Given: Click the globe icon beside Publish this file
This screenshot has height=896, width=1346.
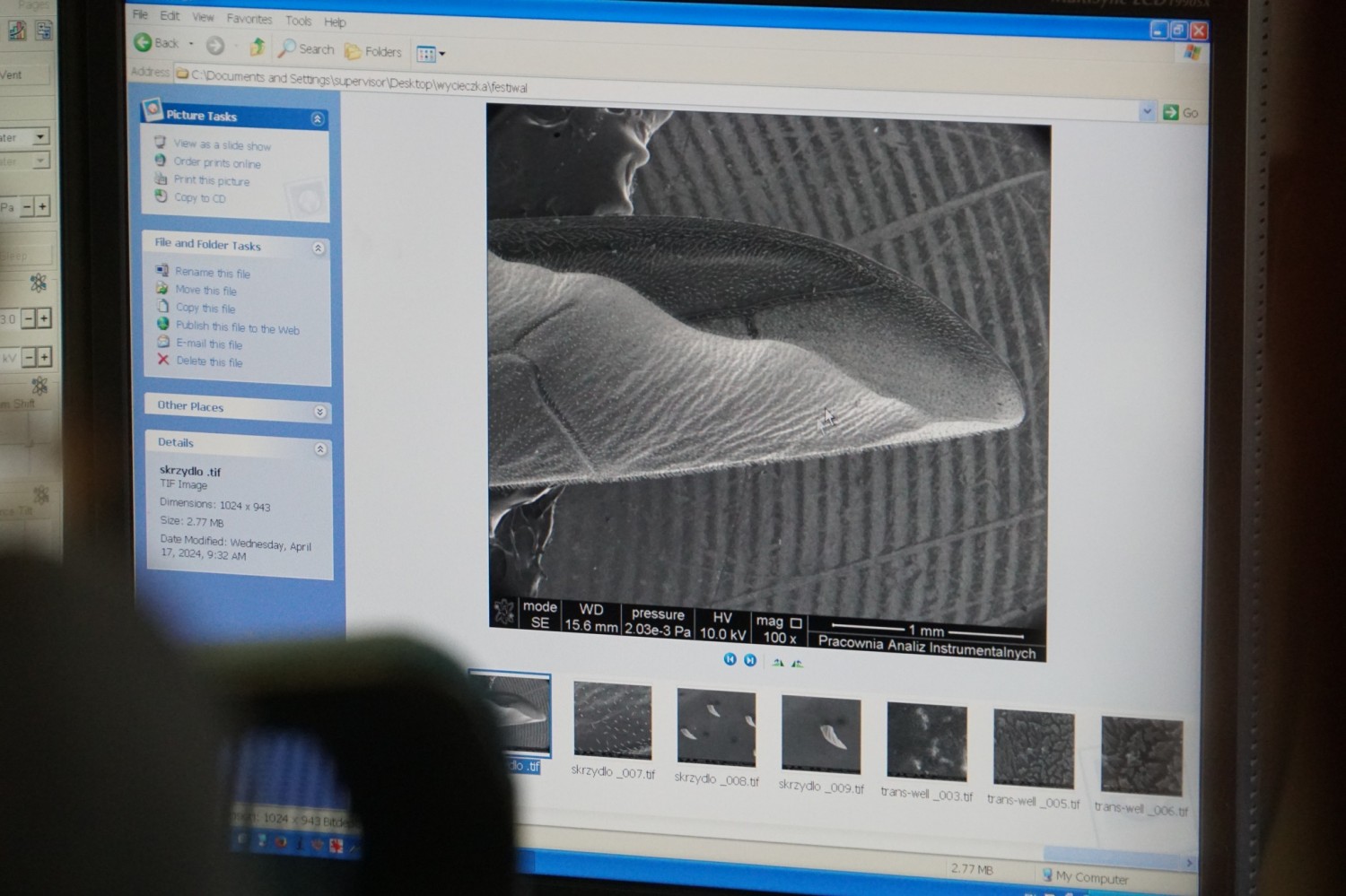Looking at the screenshot, I should pos(162,324).
